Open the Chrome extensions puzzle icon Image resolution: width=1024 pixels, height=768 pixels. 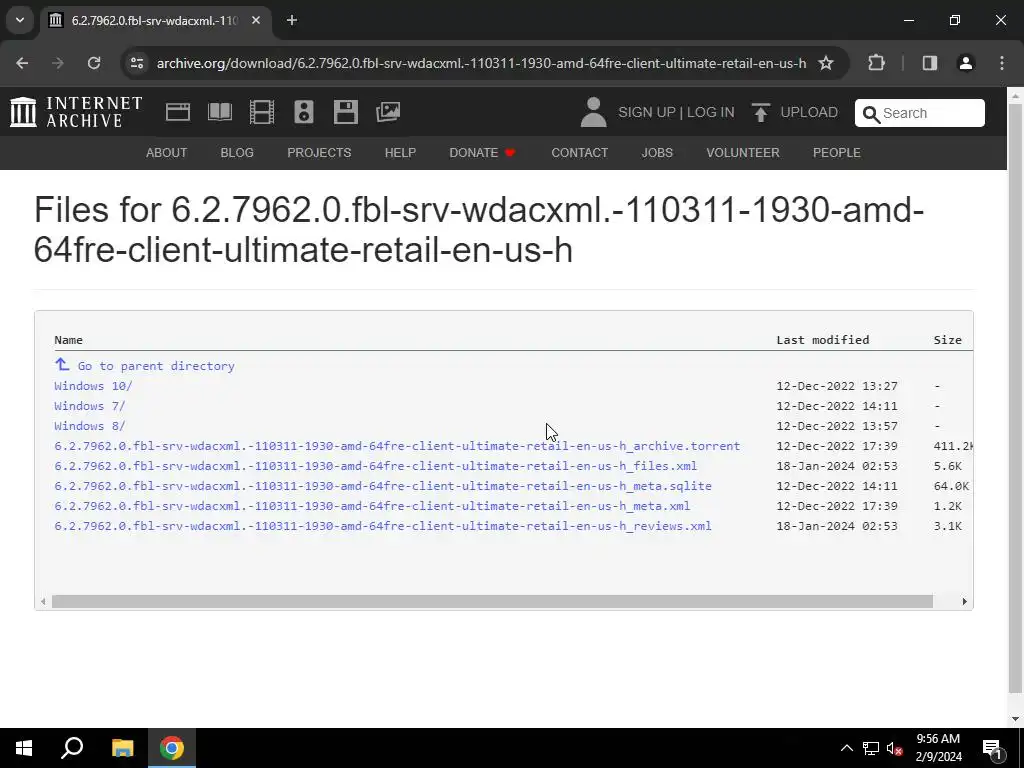pyautogui.click(x=876, y=63)
